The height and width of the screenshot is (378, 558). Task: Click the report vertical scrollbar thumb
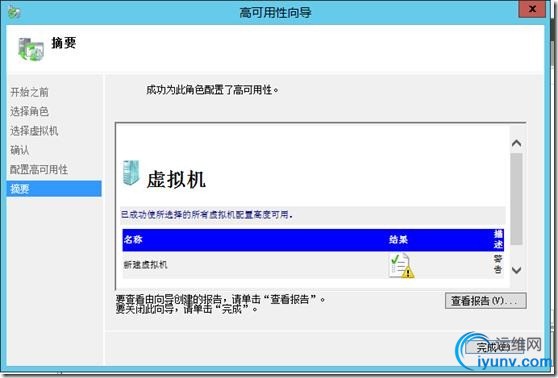click(516, 199)
